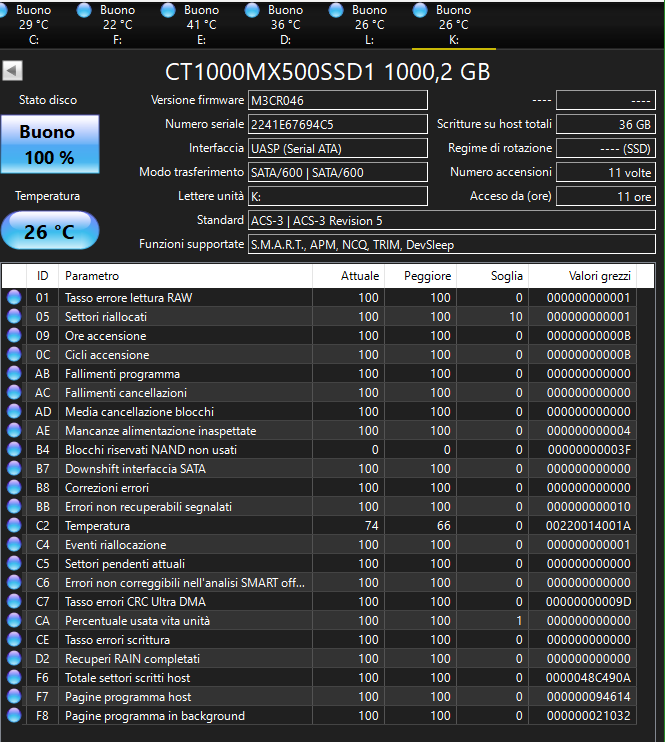665x742 pixels.
Task: Click the SATA/600 transfer mode field
Action: click(338, 172)
